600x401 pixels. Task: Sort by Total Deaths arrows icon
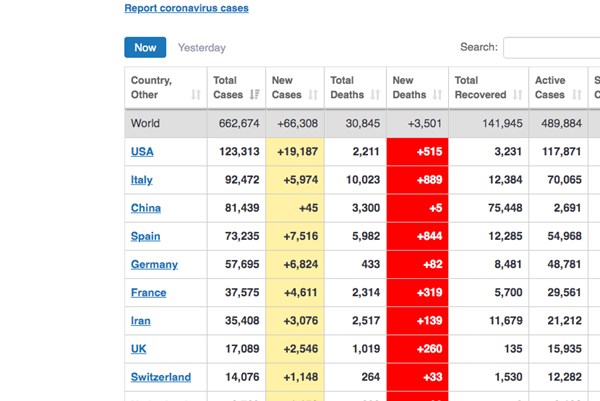(x=376, y=95)
